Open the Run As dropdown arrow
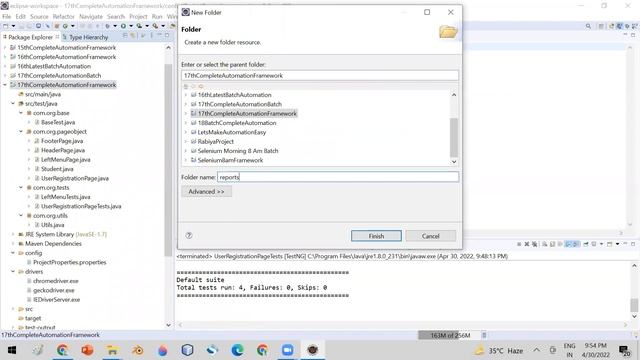Screen dimensions: 640x360 click(131, 26)
